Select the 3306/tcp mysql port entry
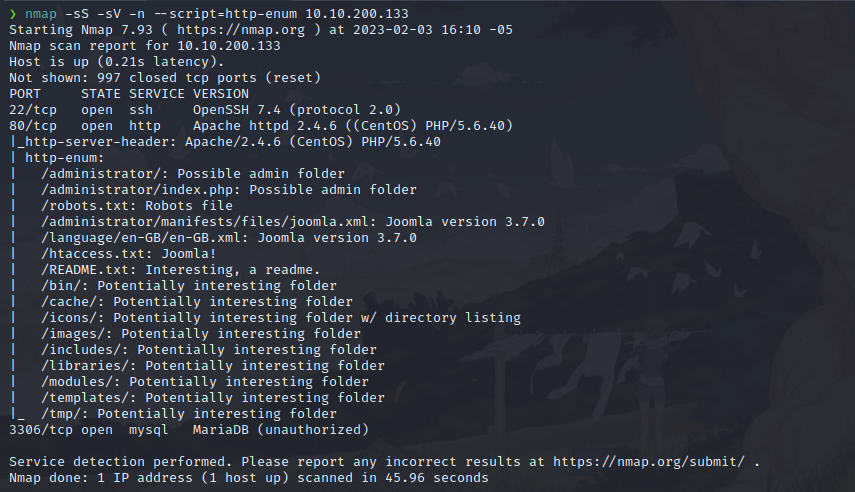Viewport: 855px width, 492px height. coord(36,430)
